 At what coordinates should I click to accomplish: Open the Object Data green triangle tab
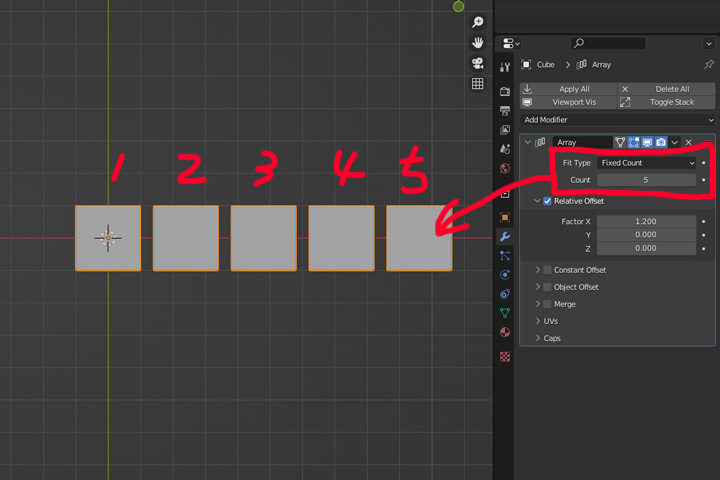pyautogui.click(x=505, y=313)
